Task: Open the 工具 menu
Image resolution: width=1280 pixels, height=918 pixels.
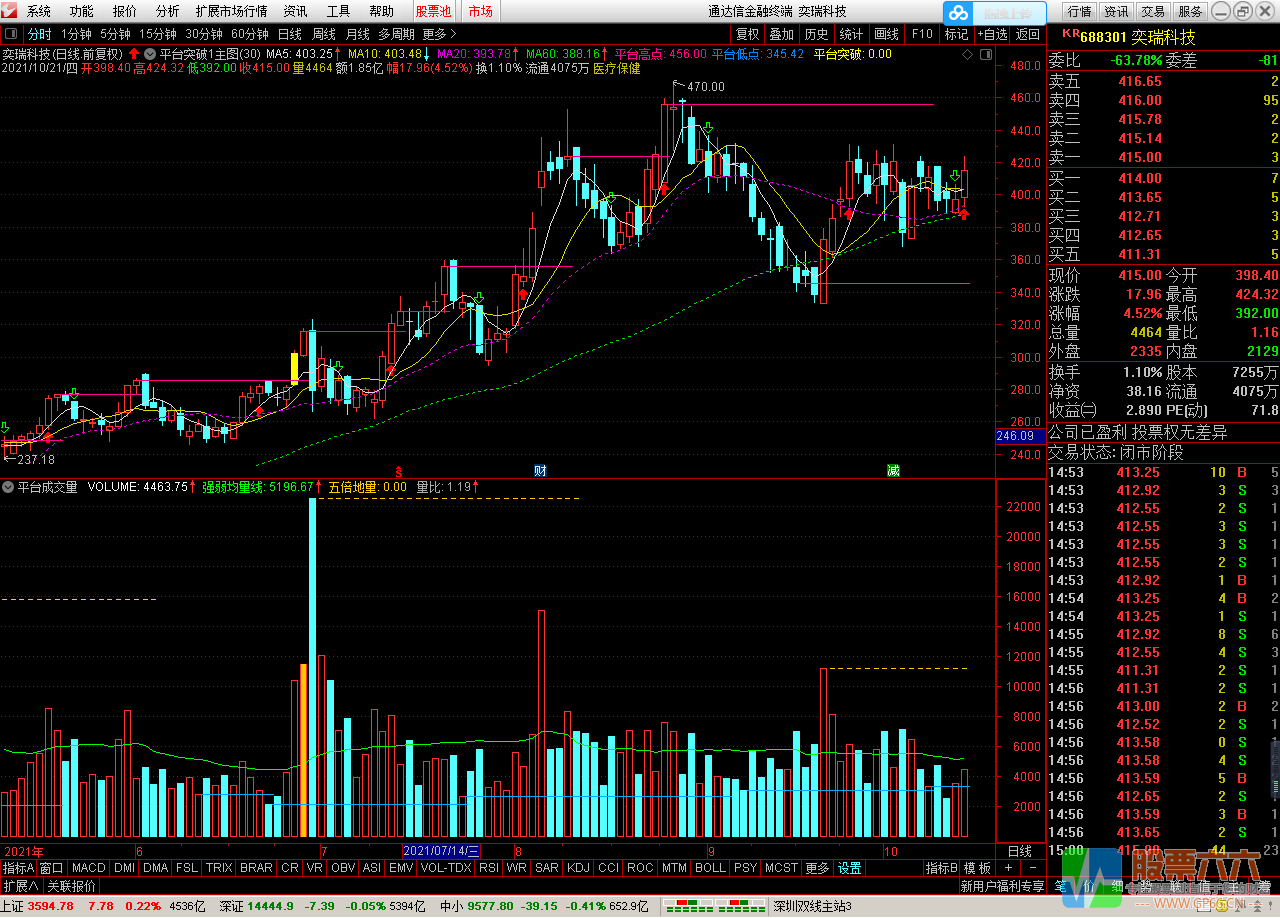Action: pos(338,11)
